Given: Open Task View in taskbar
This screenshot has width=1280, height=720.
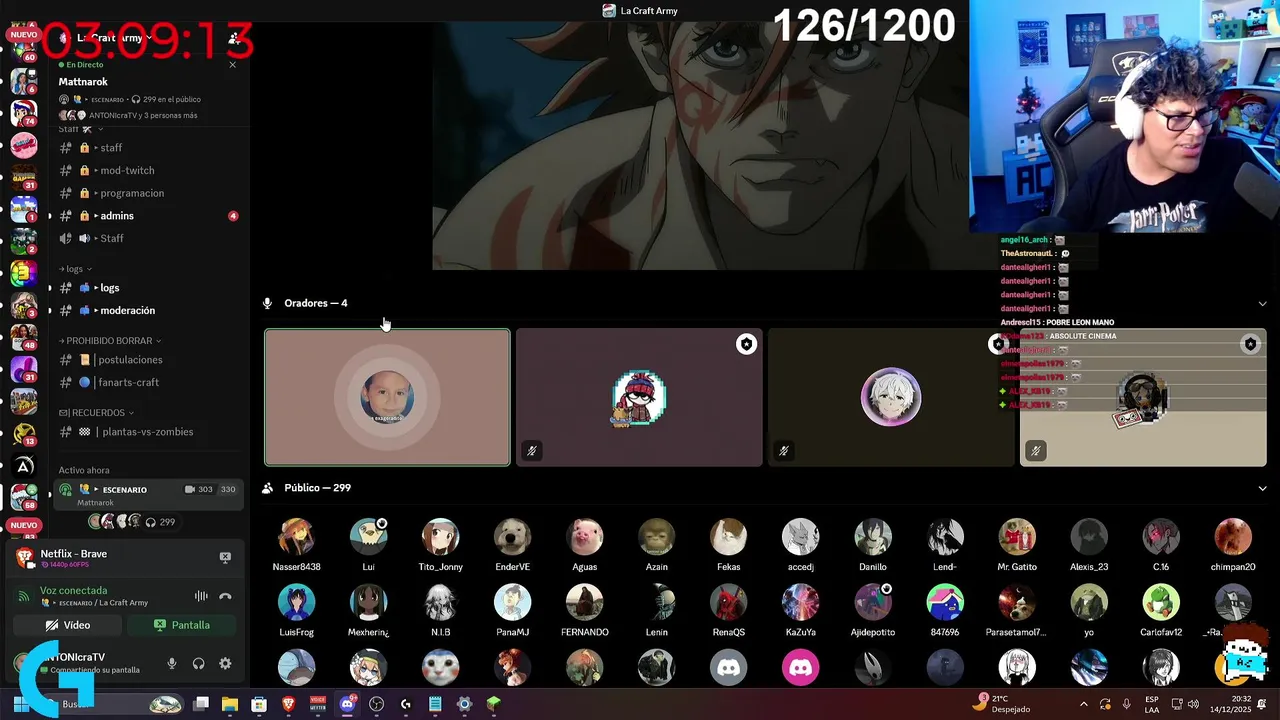Looking at the screenshot, I should coord(201,704).
